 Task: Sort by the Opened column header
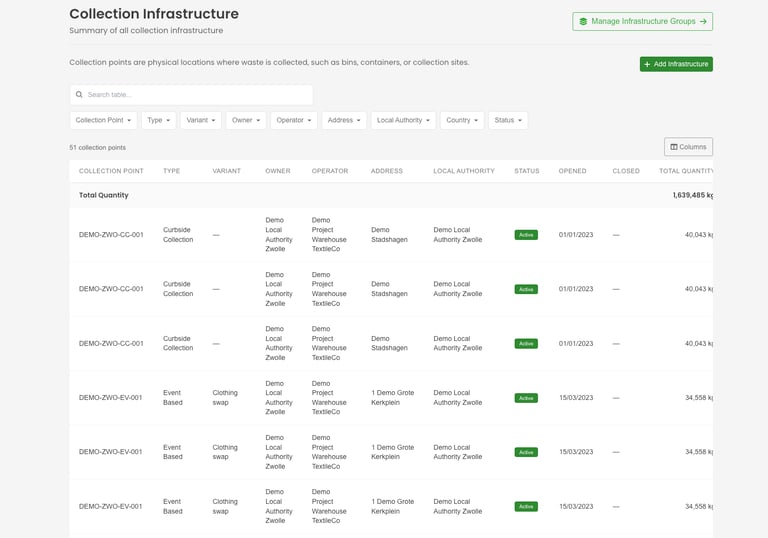tap(573, 171)
